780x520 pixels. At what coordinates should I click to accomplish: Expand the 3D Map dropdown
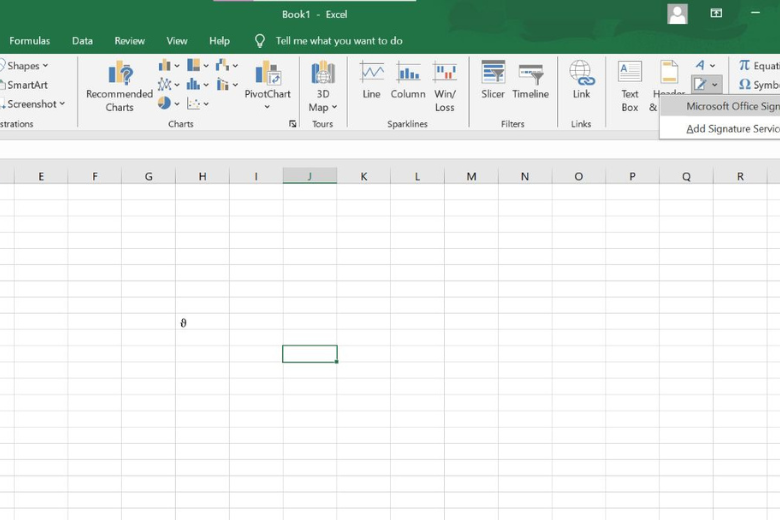pos(323,107)
